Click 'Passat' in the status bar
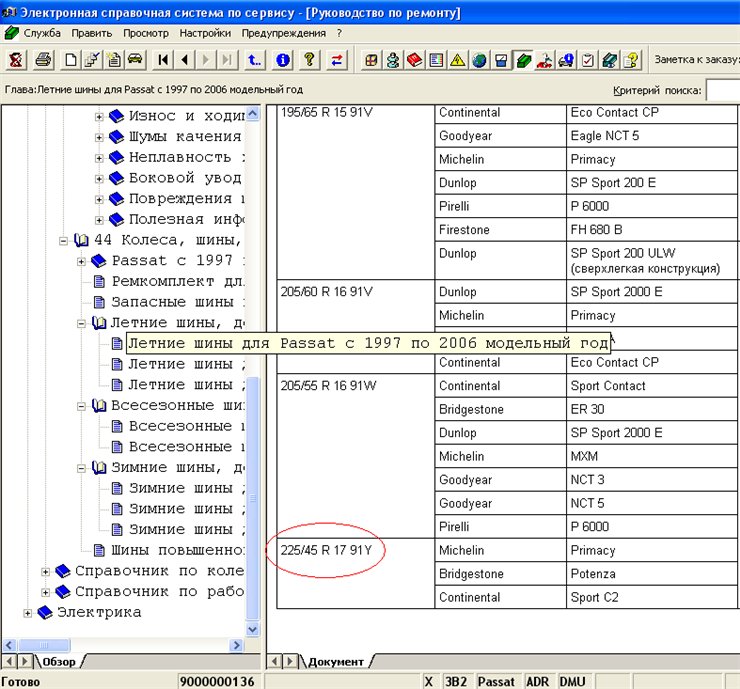The image size is (740, 689). 496,682
